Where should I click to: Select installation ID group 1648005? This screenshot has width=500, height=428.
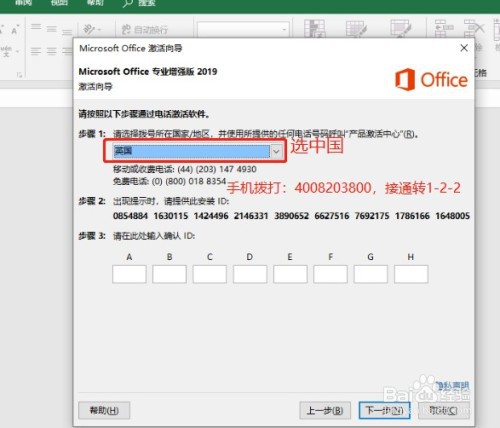point(452,216)
